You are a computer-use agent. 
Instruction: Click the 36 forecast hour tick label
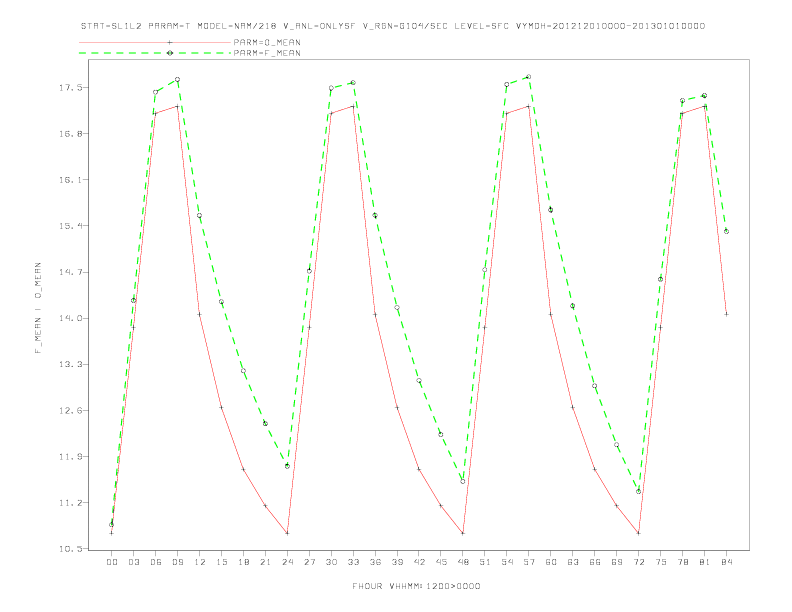click(x=375, y=562)
